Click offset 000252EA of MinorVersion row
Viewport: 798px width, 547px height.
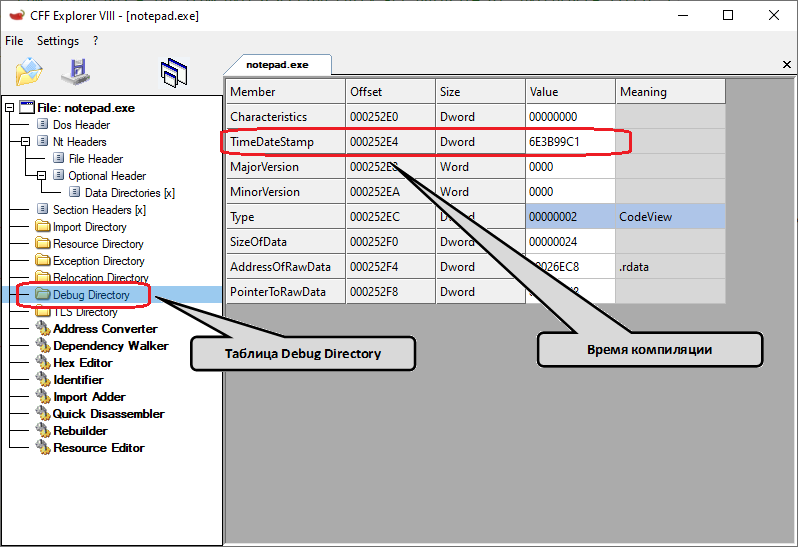click(x=390, y=191)
